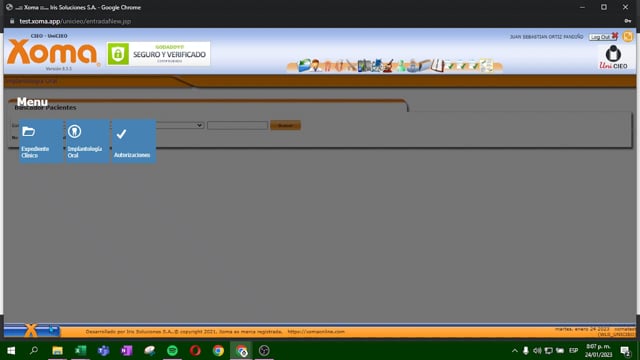
Task: Click the Menu heading text
Action: point(32,102)
